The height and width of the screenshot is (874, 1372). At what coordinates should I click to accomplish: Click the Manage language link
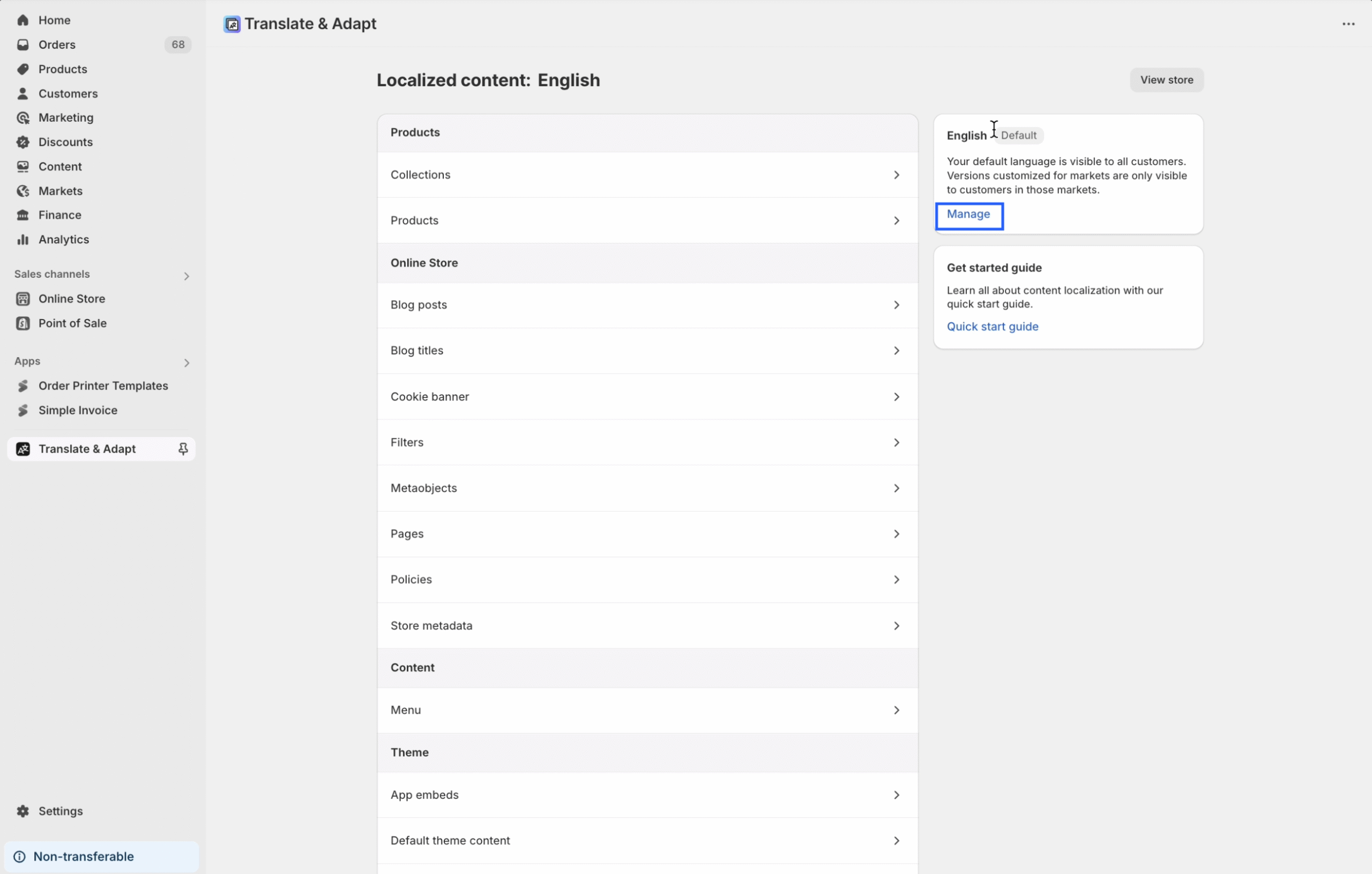coord(968,214)
